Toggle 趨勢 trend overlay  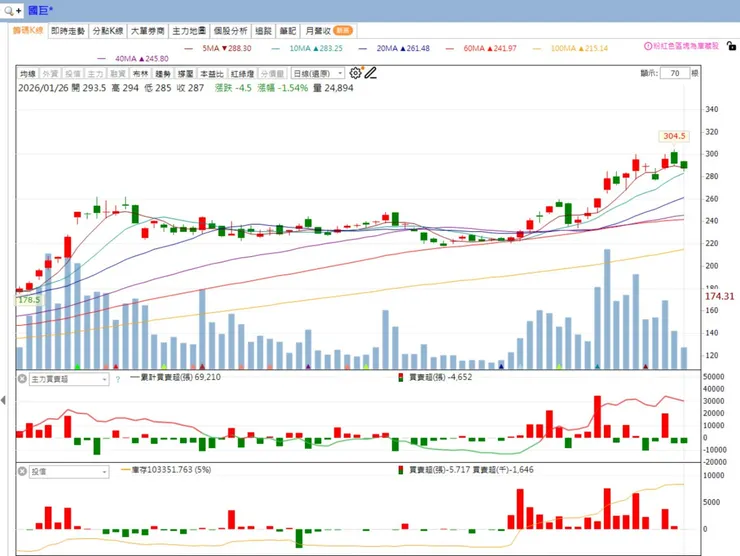(x=163, y=74)
